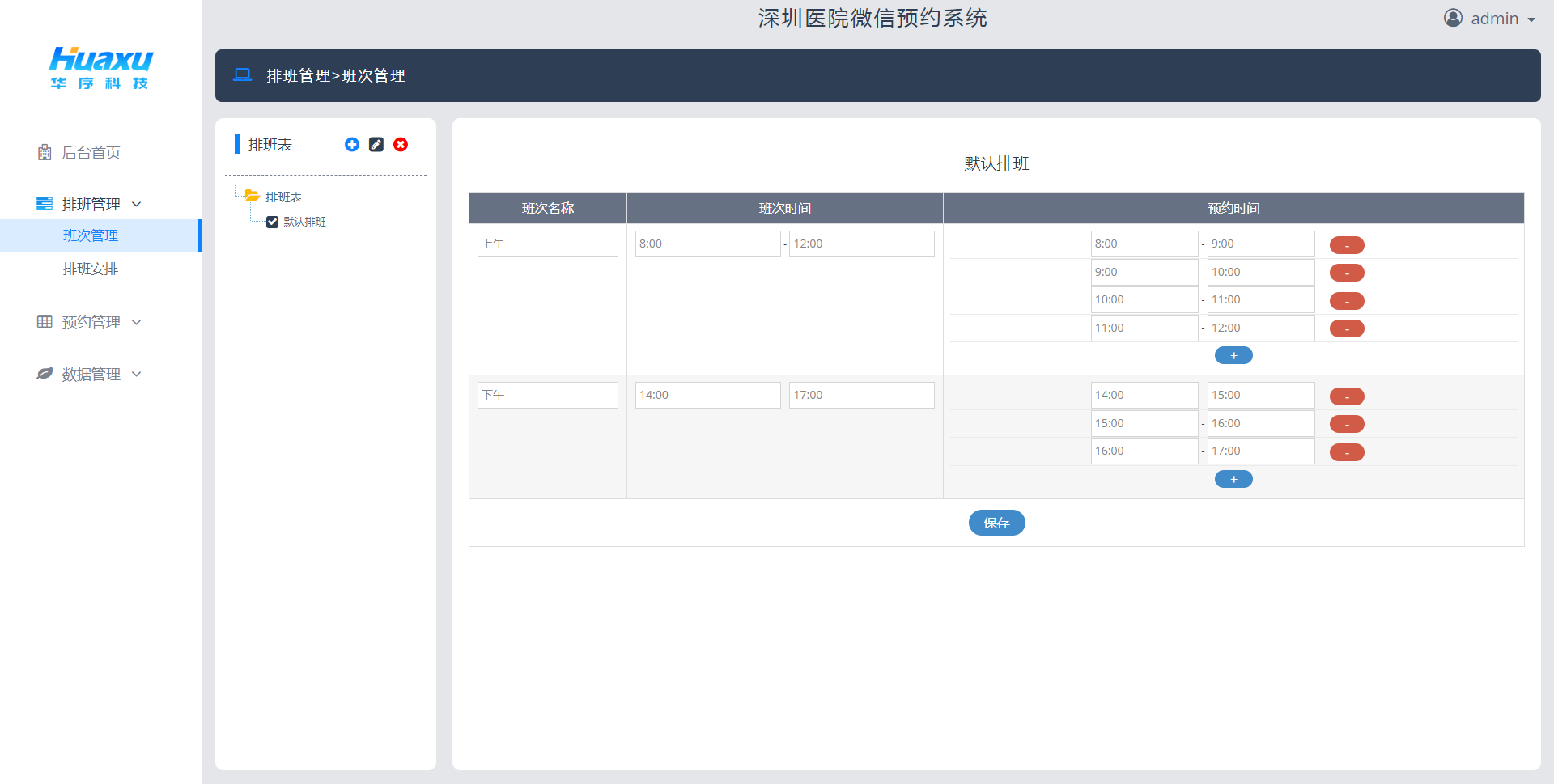1554x784 pixels.
Task: Toggle the 默认排班 checkbox
Action: 273,222
